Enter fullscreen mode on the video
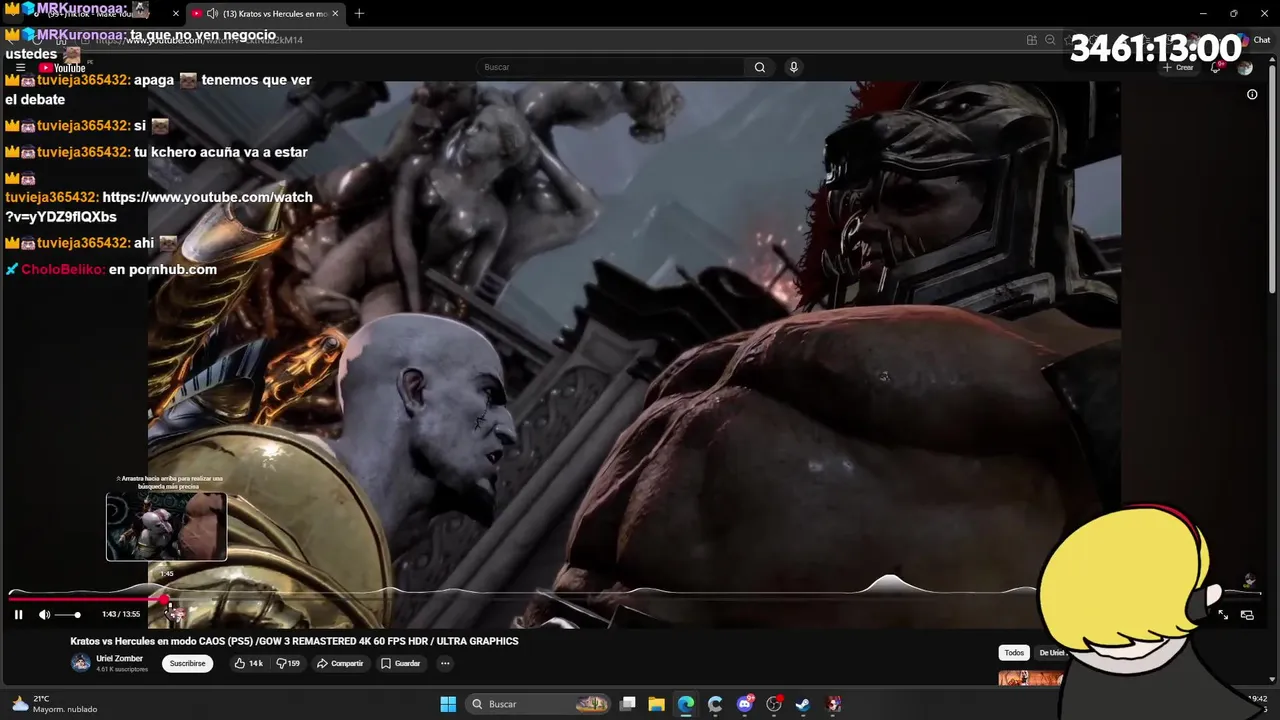1280x720 pixels. pyautogui.click(x=1223, y=615)
